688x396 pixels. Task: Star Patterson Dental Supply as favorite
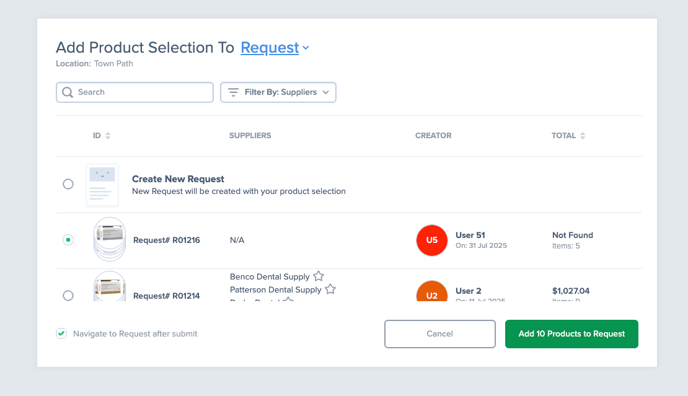click(x=330, y=289)
